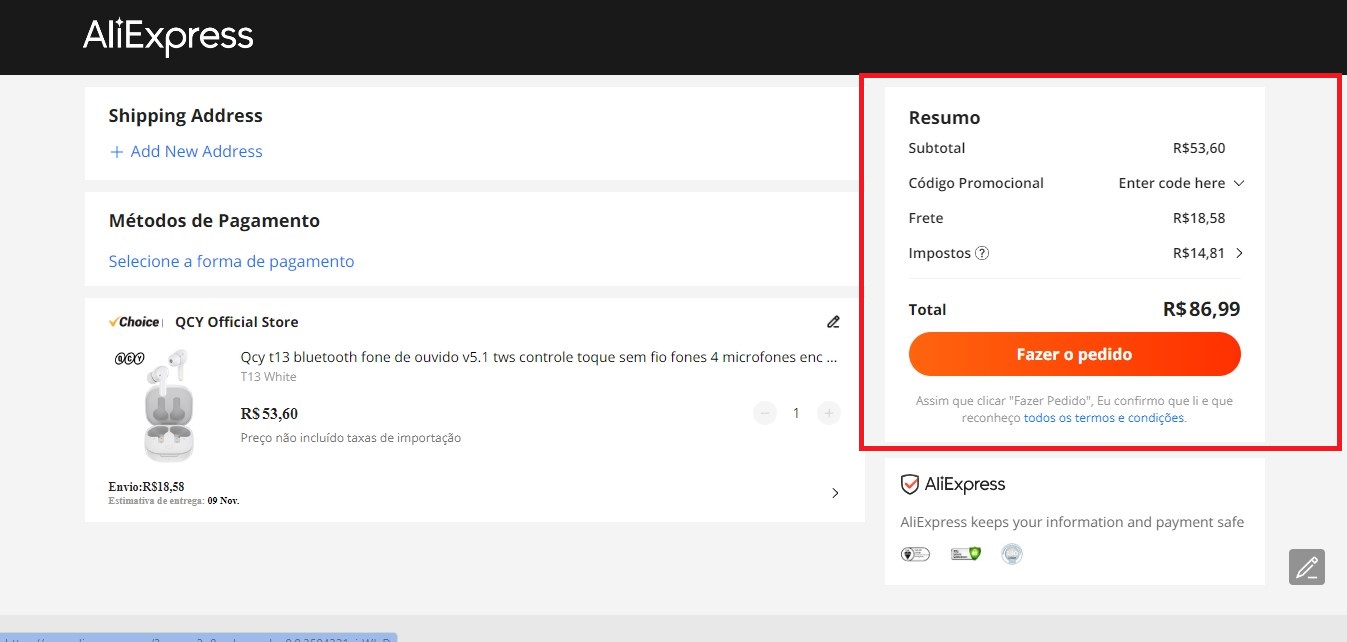
Task: Click the Métodos de Pagamento heading
Action: 214,221
